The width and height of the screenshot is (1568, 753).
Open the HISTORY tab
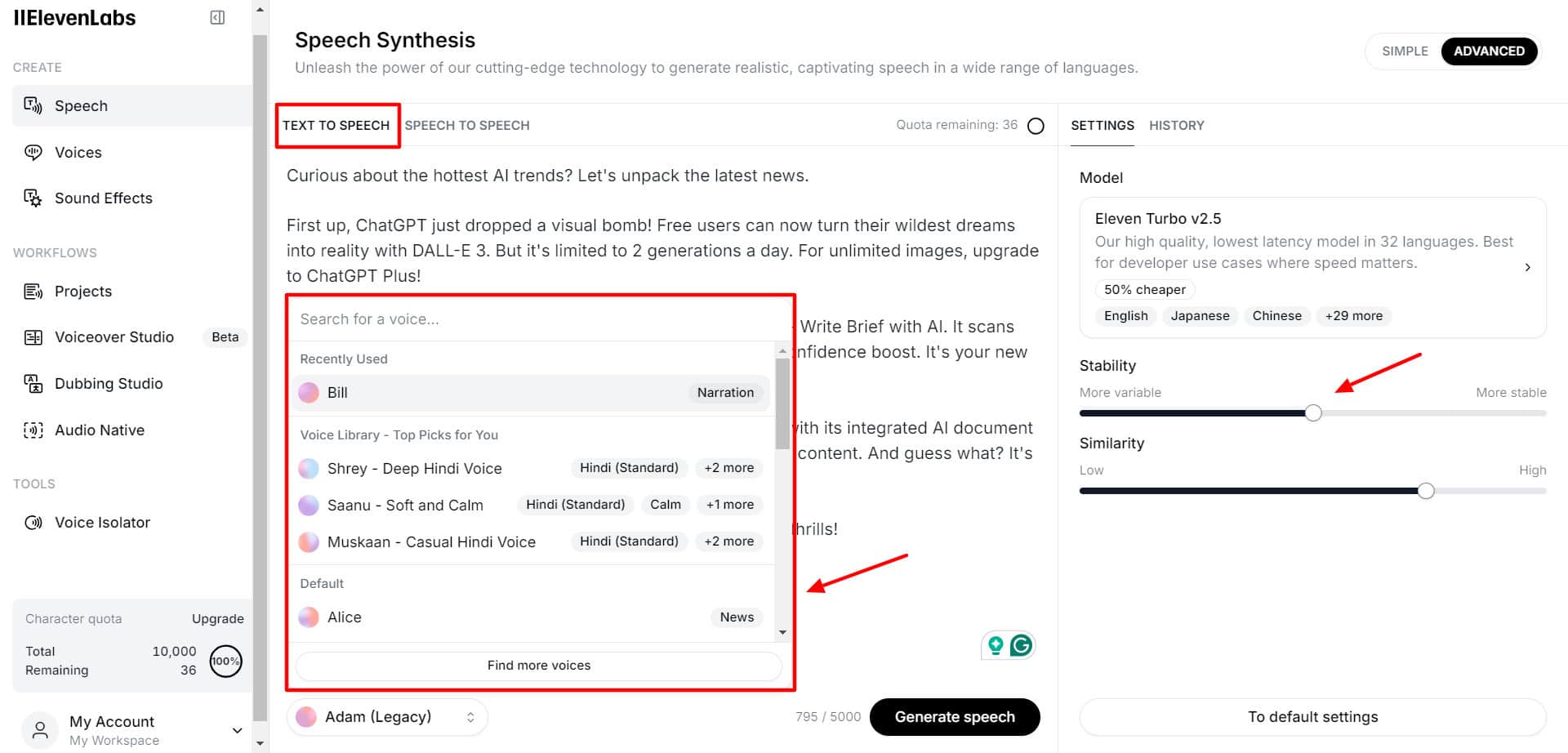1176,126
